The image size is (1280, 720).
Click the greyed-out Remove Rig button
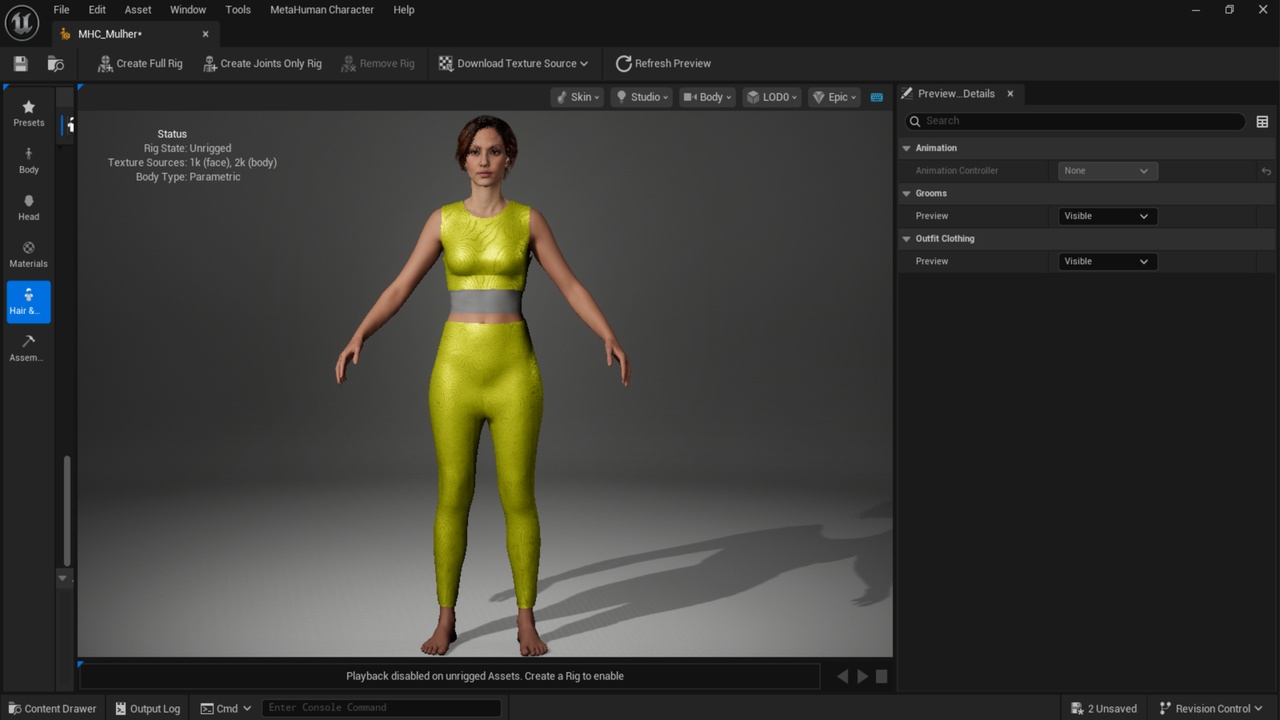click(377, 63)
